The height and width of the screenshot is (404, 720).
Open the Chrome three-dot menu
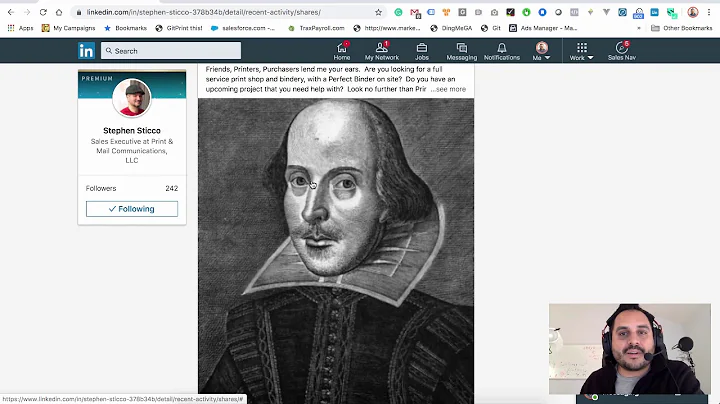[709, 12]
